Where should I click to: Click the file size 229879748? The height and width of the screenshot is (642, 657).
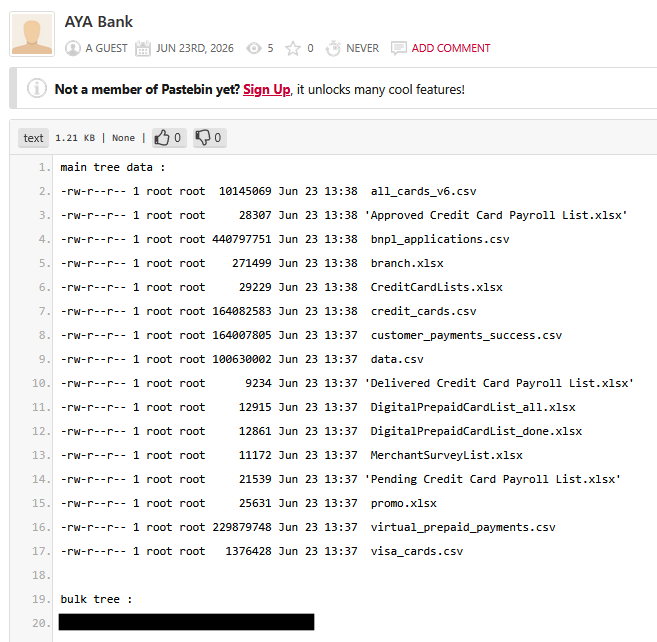242,527
